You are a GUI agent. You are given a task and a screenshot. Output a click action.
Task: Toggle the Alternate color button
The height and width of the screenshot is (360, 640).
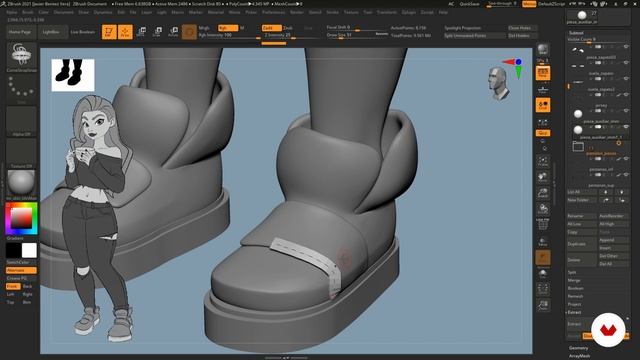click(21, 270)
